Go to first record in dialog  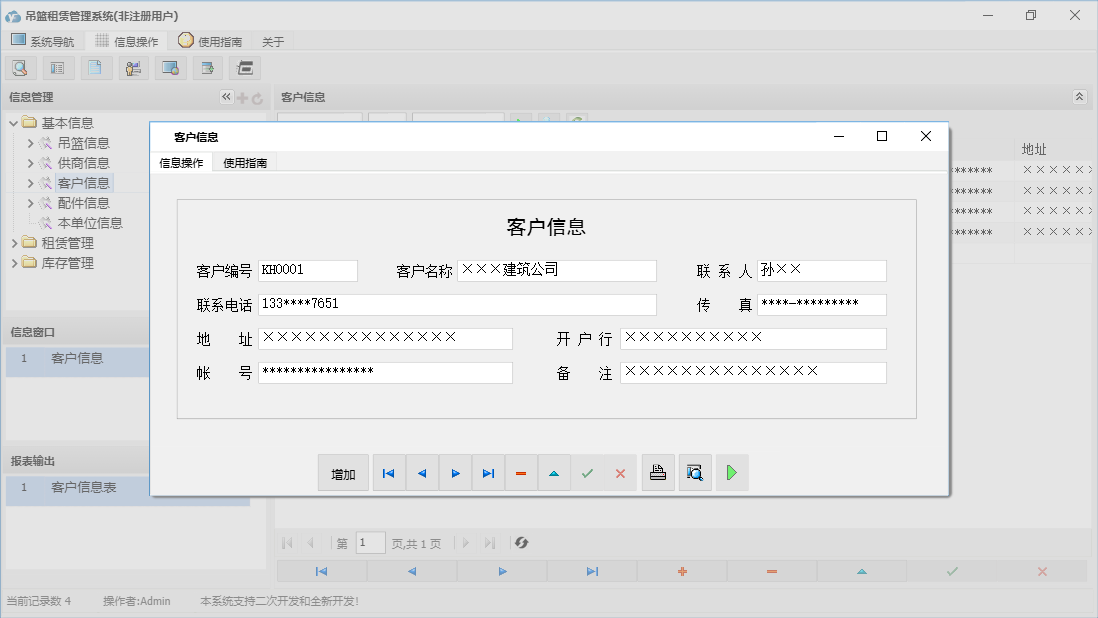tap(389, 473)
